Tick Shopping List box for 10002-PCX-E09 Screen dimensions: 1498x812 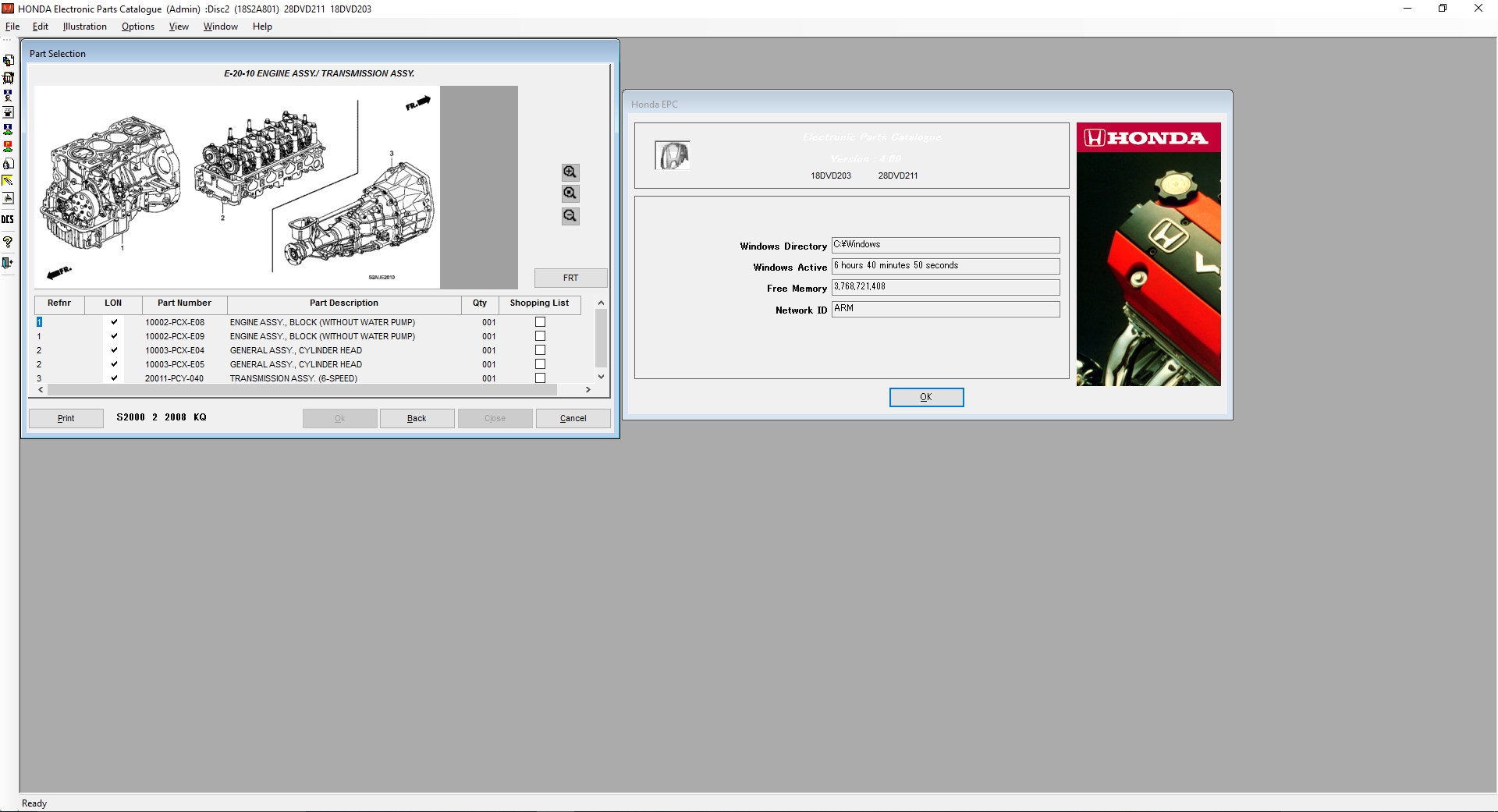540,336
